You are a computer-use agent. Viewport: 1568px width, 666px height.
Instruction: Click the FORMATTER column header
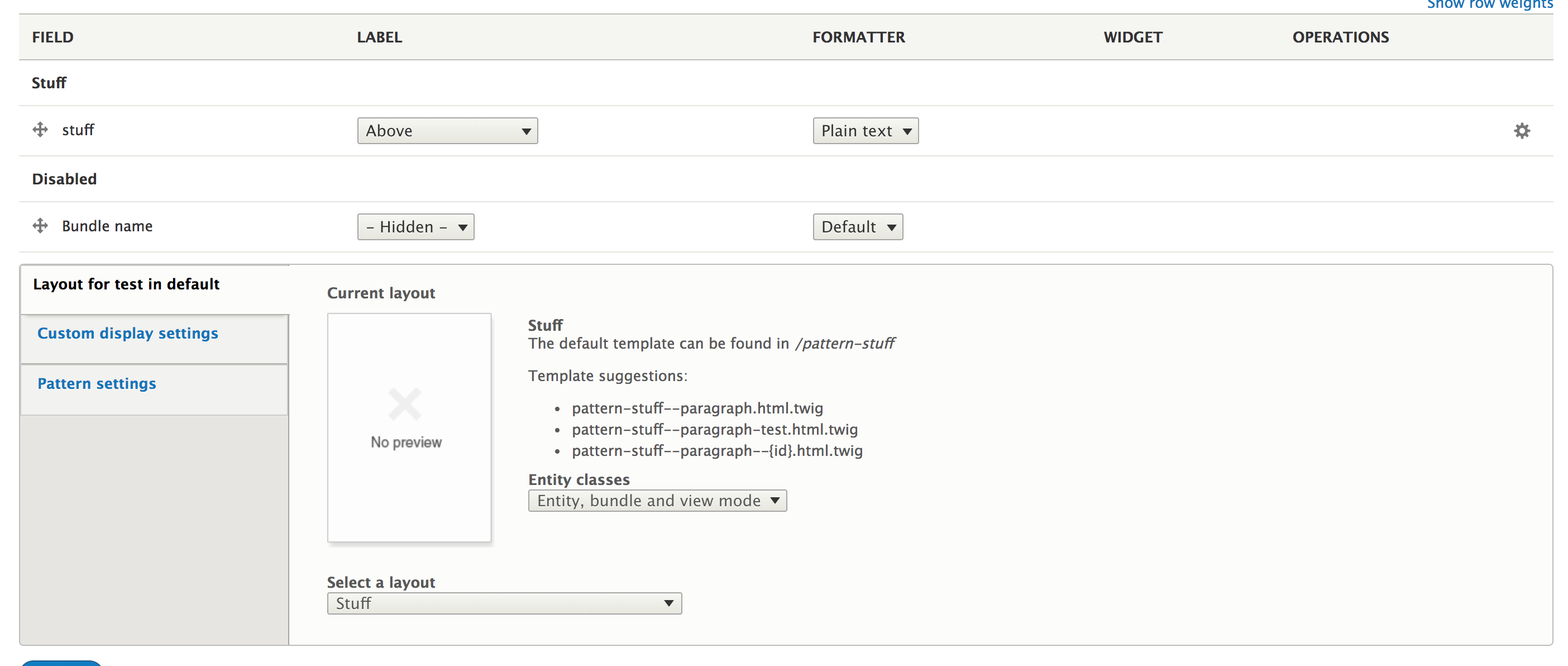pyautogui.click(x=858, y=37)
